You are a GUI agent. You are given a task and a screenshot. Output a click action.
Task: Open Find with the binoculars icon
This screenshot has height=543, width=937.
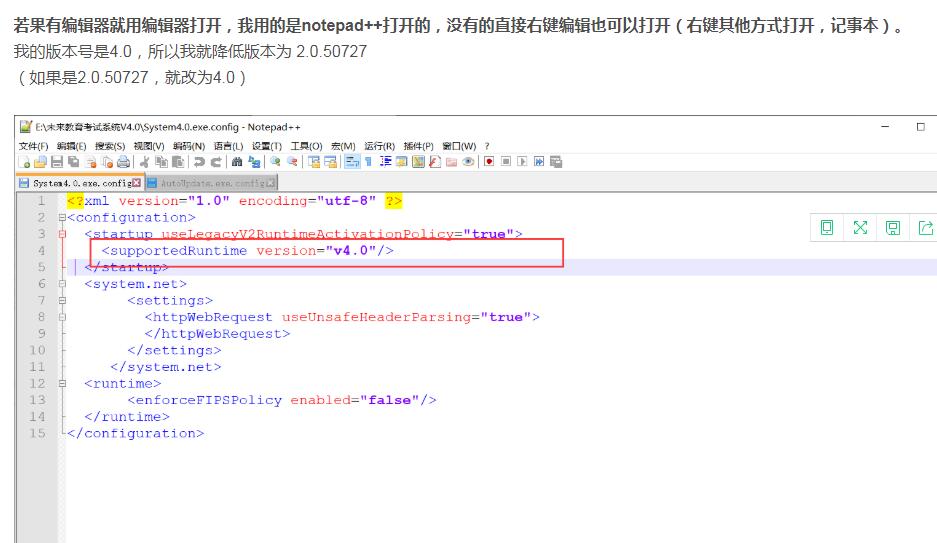[x=237, y=162]
